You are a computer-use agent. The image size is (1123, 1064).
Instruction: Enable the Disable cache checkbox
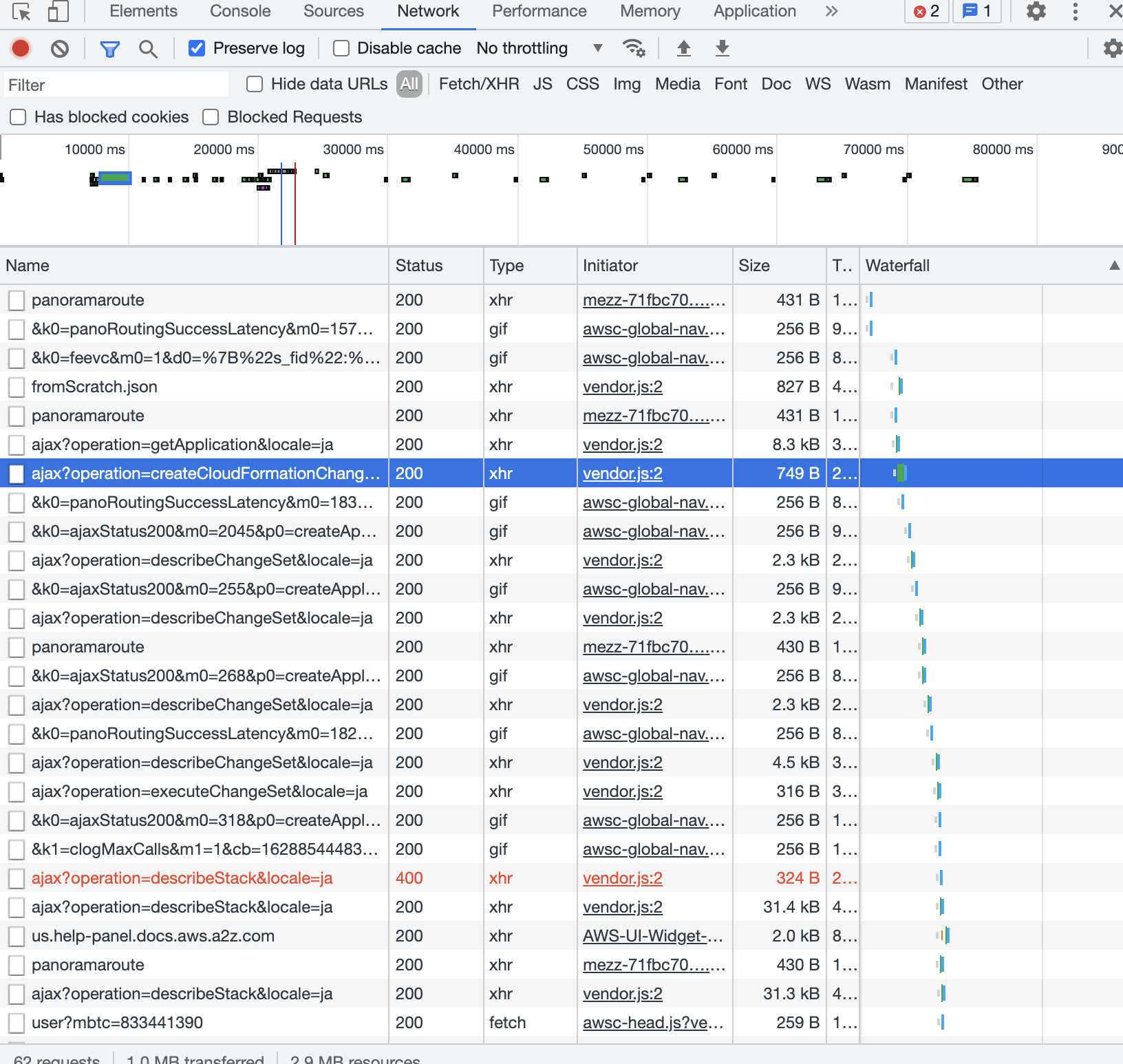341,48
